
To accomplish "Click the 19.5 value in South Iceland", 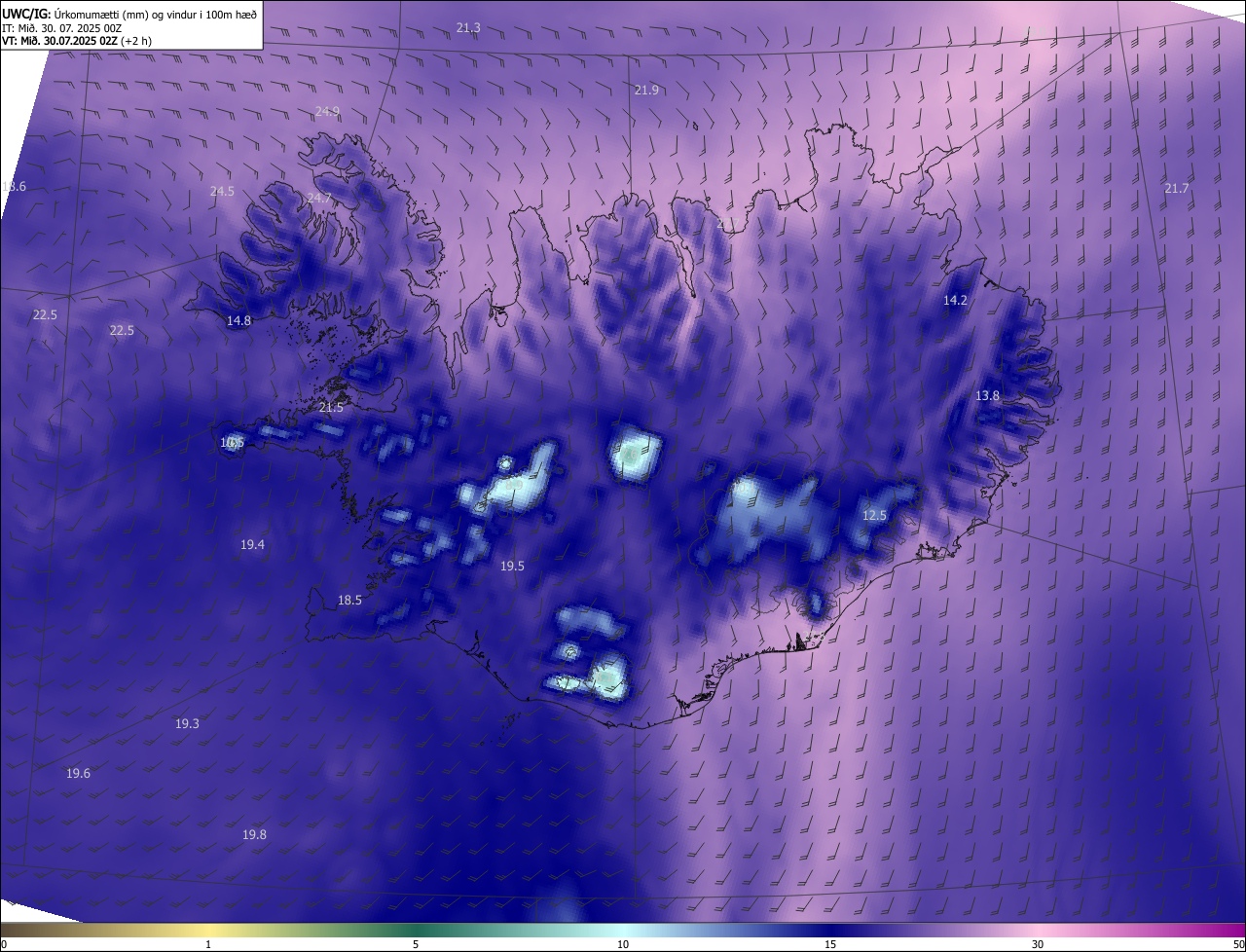I will pos(512,566).
